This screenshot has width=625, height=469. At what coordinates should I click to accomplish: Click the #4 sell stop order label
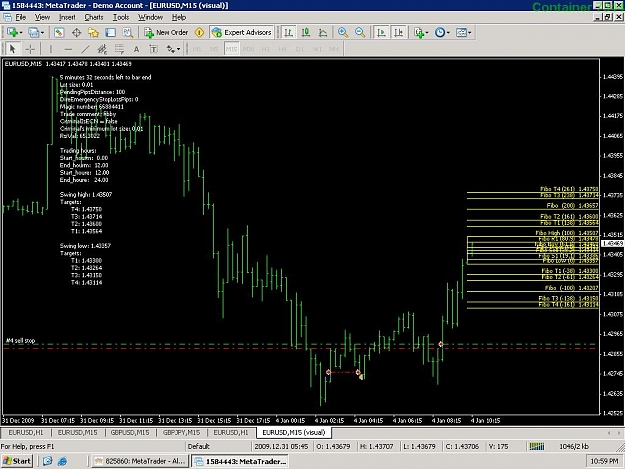(20, 341)
